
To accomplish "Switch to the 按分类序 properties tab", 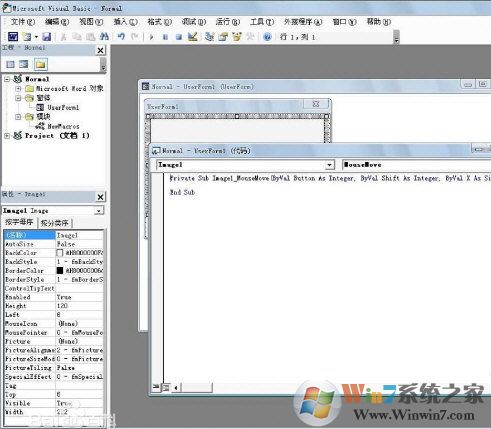I will tap(55, 223).
